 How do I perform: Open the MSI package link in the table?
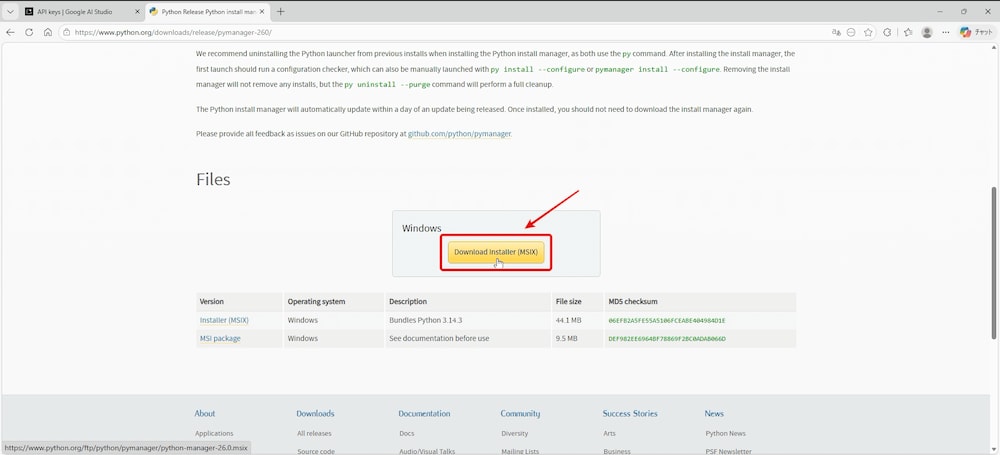(x=220, y=338)
